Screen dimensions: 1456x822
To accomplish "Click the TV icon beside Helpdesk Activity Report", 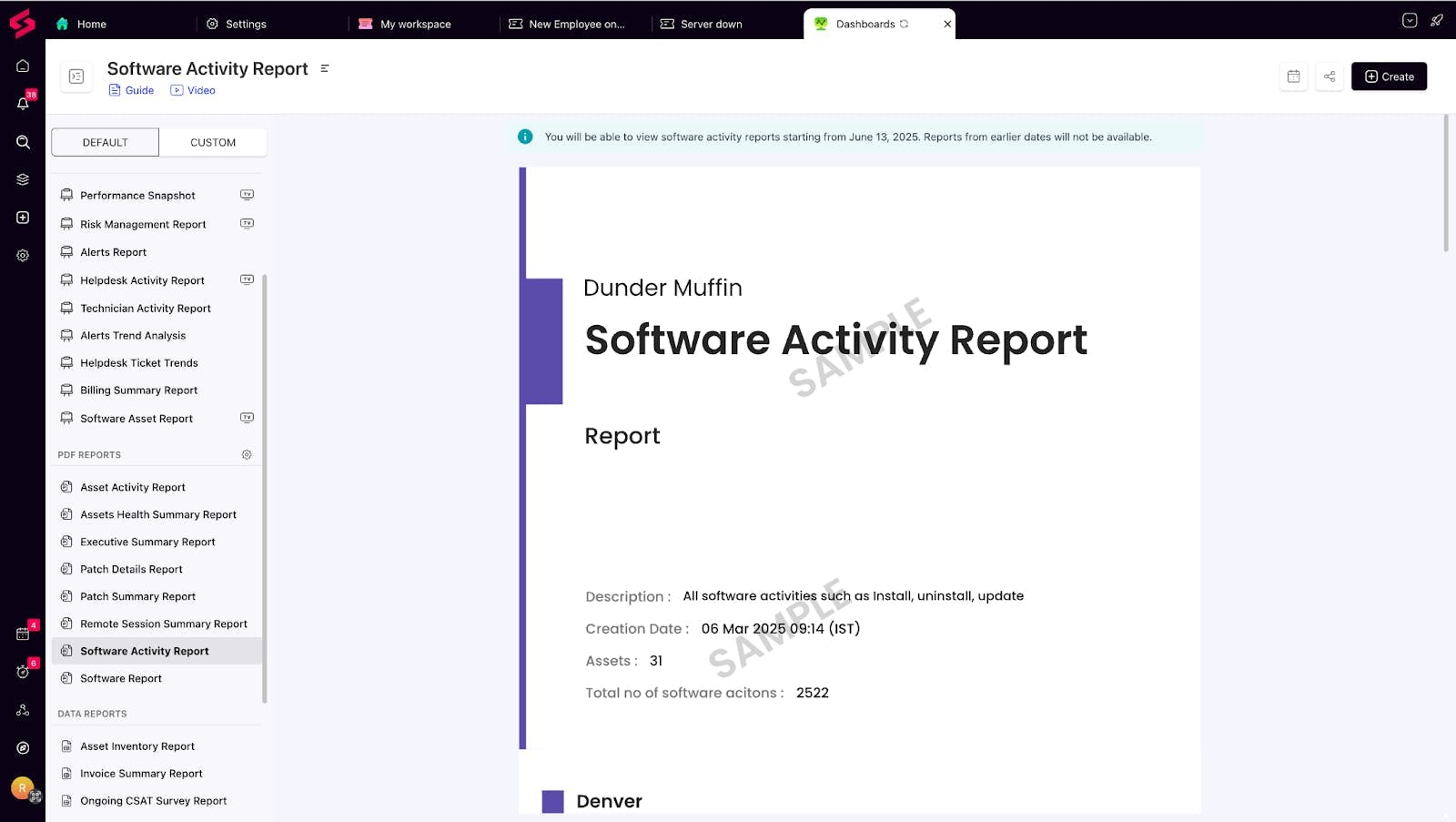I will click(247, 280).
